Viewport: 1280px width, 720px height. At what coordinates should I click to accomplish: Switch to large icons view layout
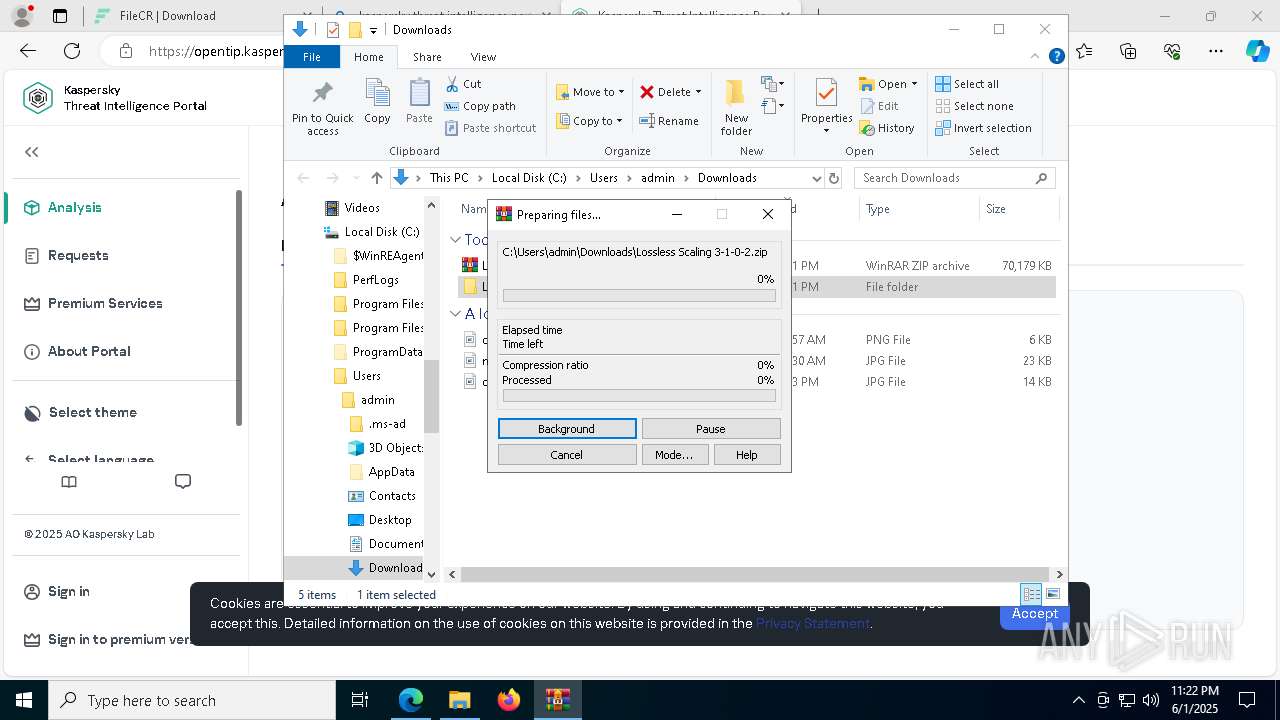click(x=1052, y=594)
